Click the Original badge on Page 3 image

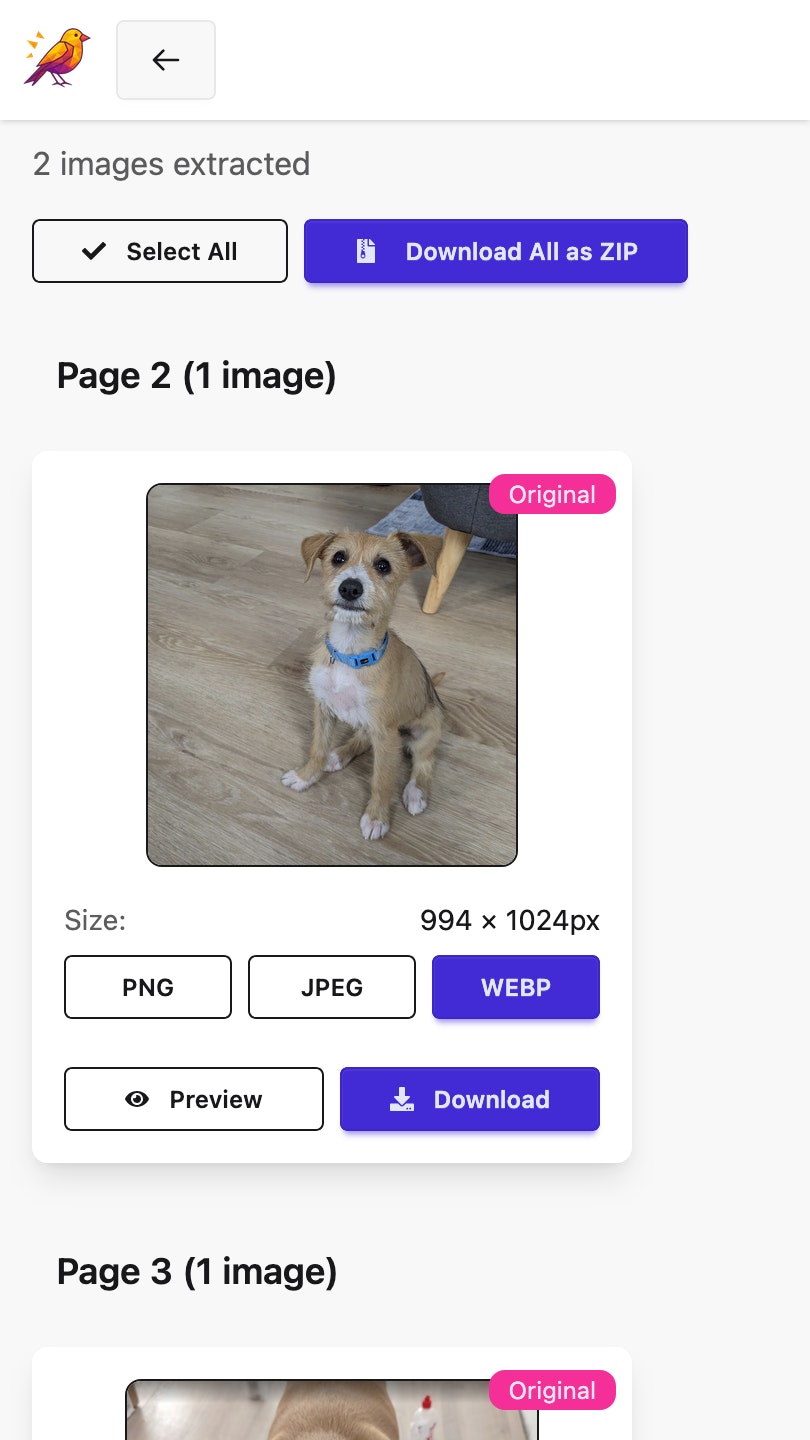[x=552, y=1390]
